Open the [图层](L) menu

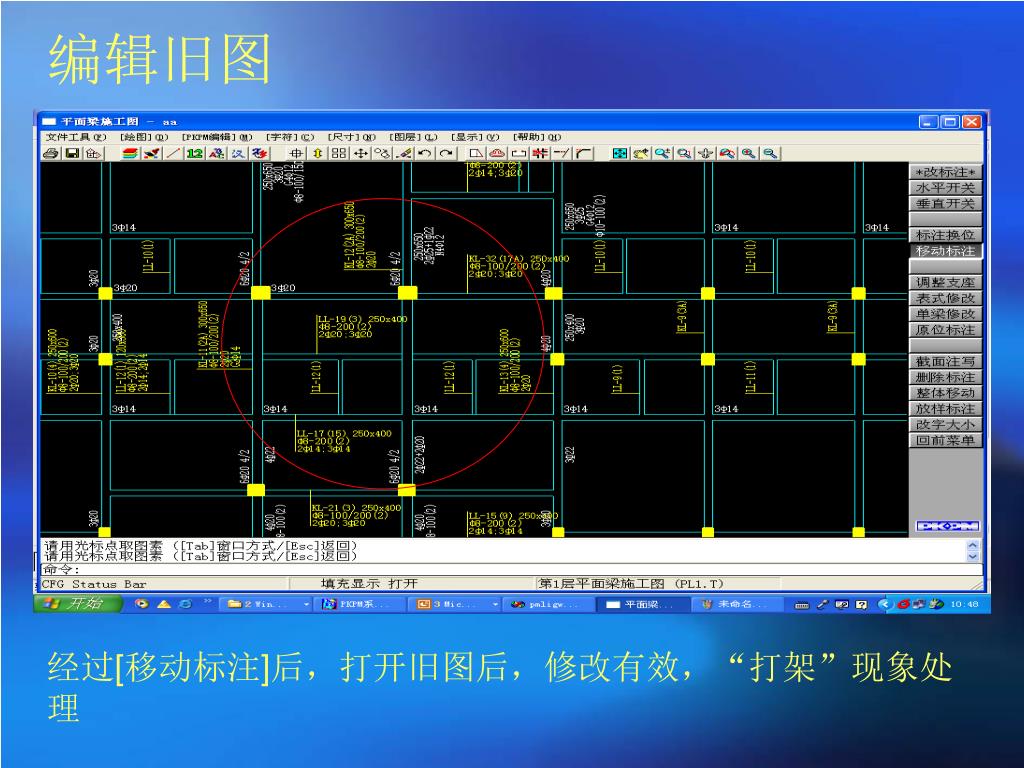[x=413, y=137]
